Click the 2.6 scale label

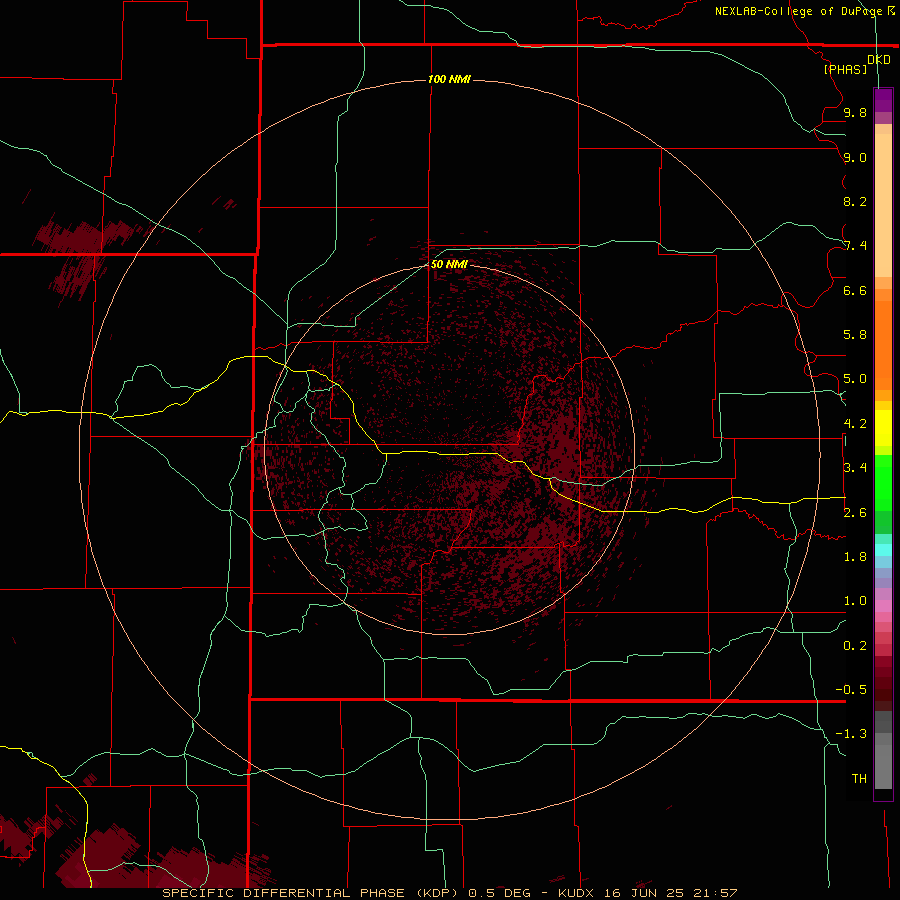click(x=855, y=513)
